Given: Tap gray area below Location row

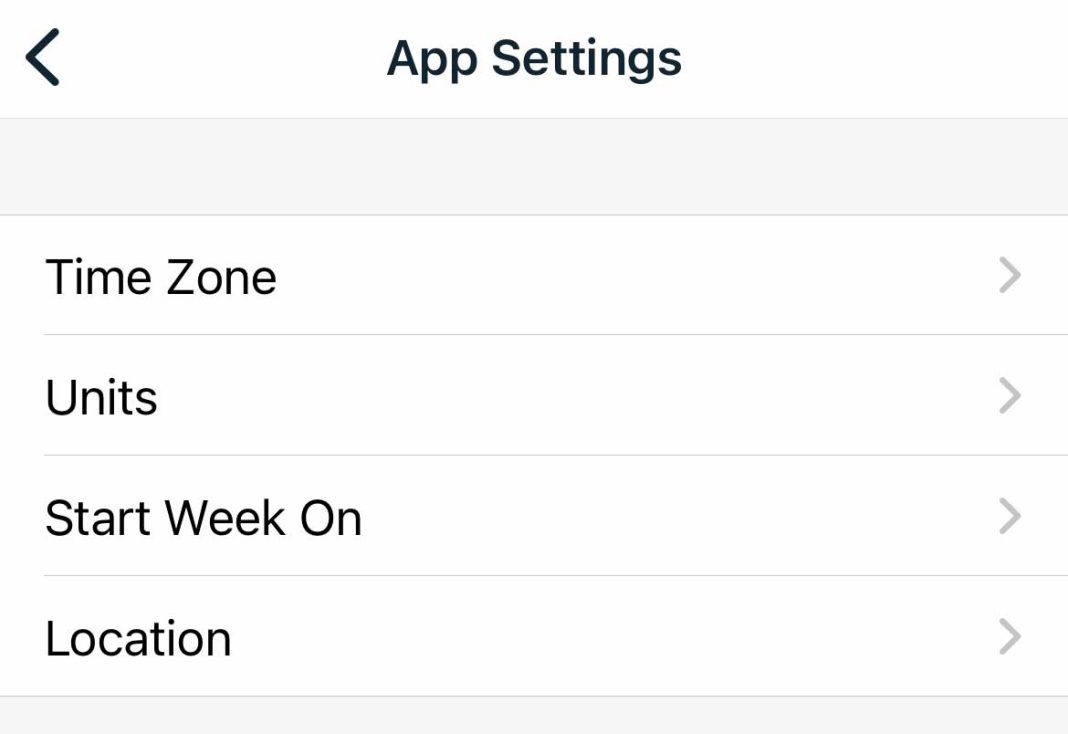Looking at the screenshot, I should pos(534,716).
